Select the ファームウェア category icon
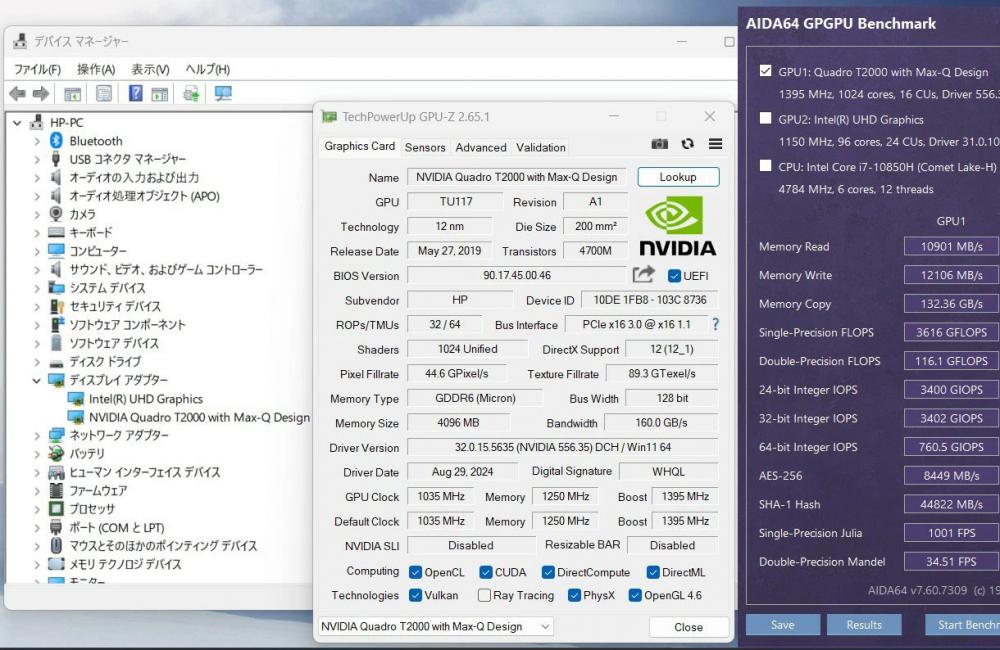Image resolution: width=1000 pixels, height=650 pixels. [x=56, y=491]
